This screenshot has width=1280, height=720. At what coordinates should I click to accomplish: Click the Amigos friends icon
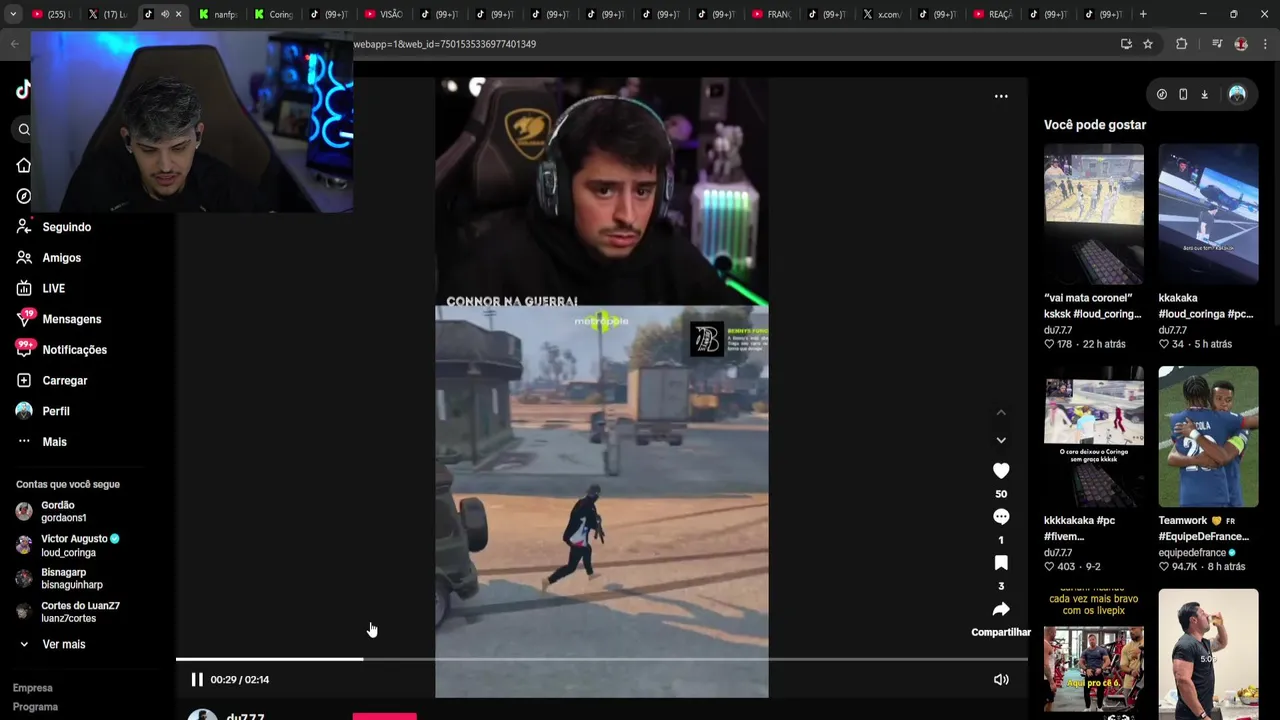tap(24, 258)
